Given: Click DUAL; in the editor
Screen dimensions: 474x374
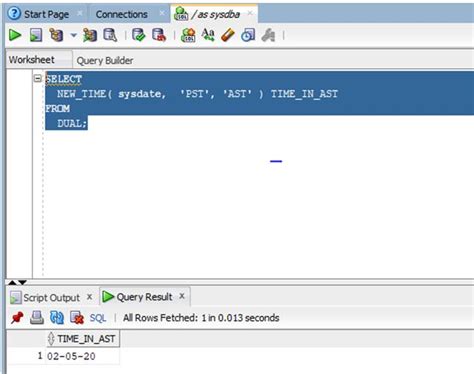Looking at the screenshot, I should 72,124.
